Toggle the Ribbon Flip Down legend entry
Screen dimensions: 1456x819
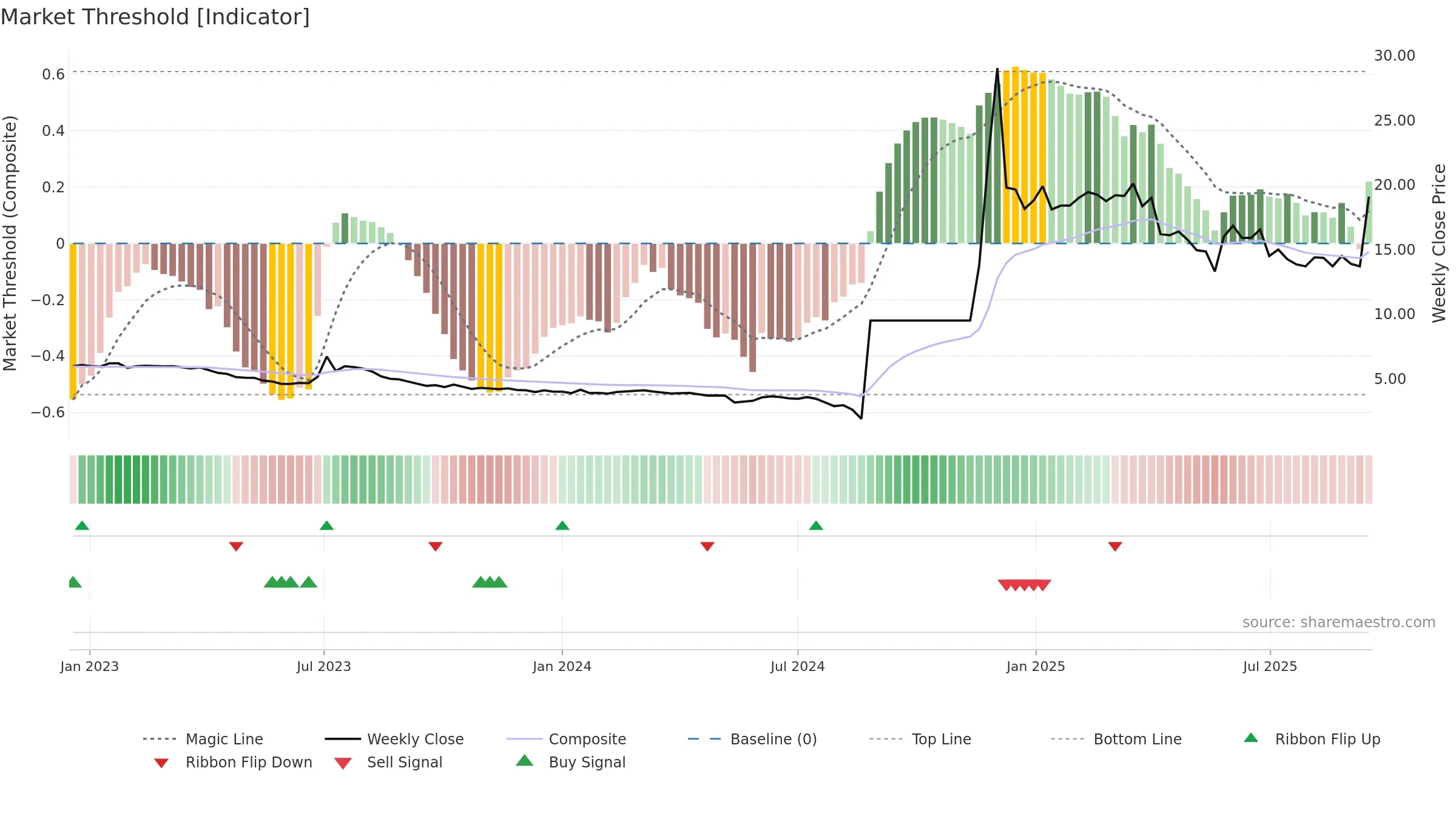click(233, 762)
